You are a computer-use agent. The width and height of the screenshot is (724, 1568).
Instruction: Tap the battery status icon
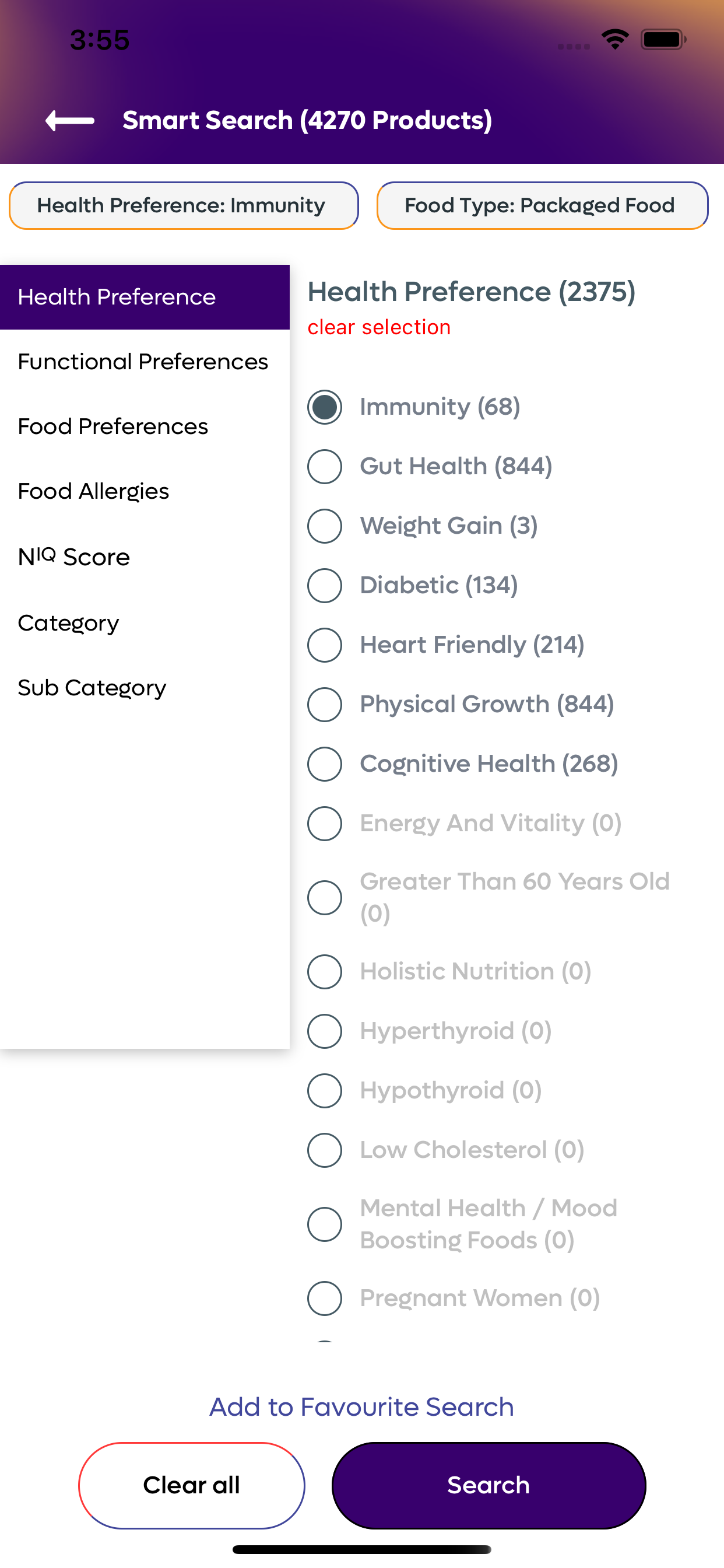[663, 40]
